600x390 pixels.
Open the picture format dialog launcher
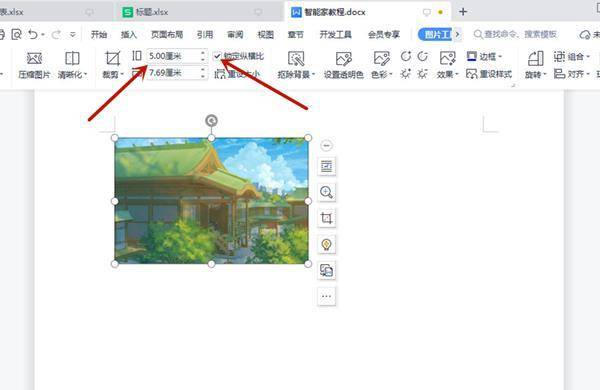point(513,85)
